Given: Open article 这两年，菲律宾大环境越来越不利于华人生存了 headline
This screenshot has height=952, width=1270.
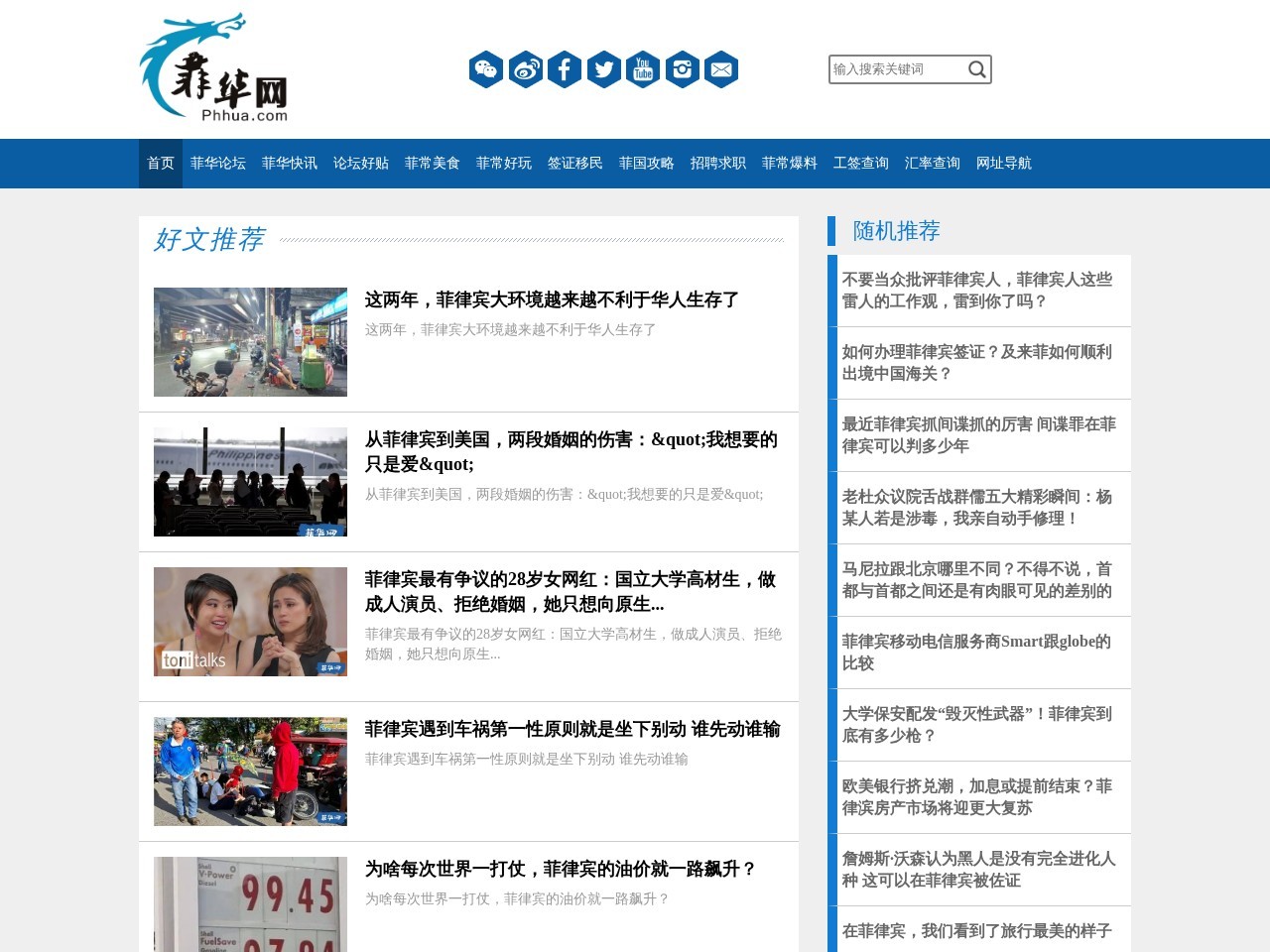Looking at the screenshot, I should pos(552,299).
